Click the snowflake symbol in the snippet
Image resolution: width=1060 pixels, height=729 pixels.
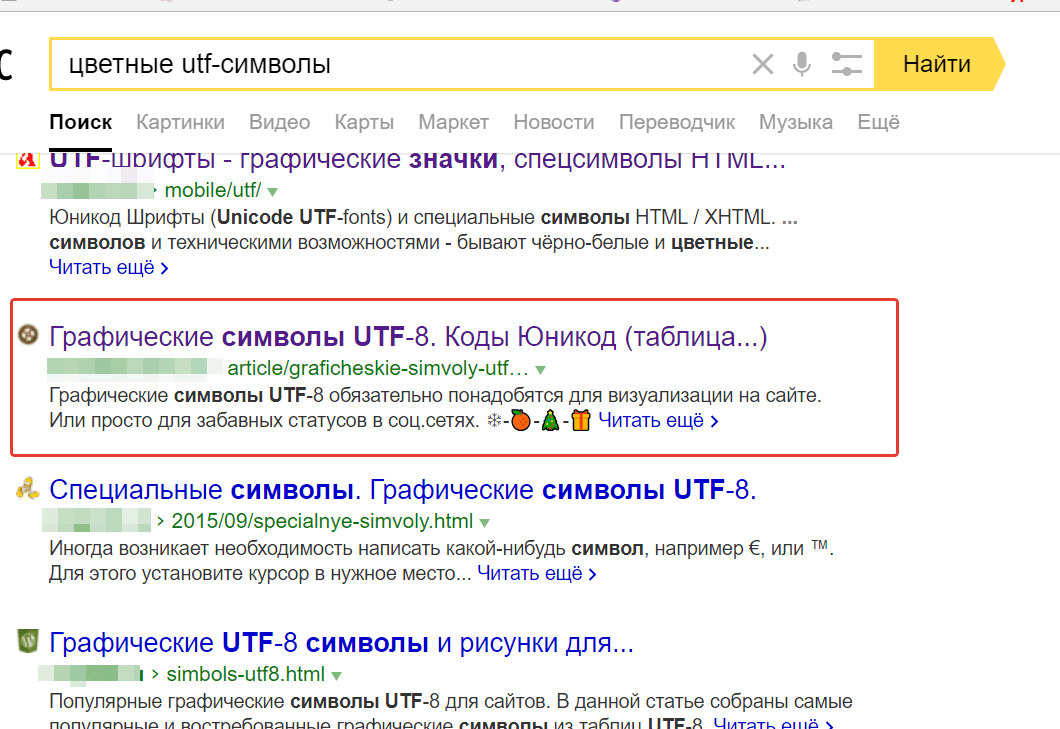(494, 421)
